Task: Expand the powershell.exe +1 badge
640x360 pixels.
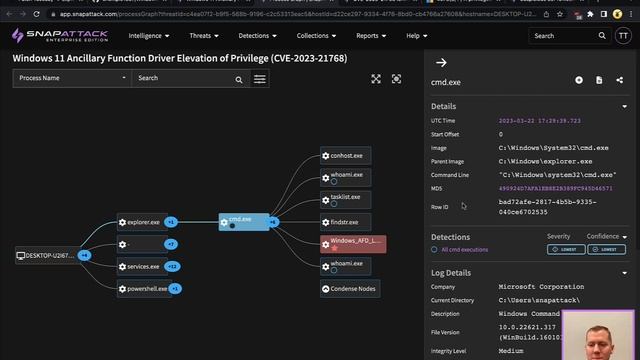Action: click(x=175, y=289)
